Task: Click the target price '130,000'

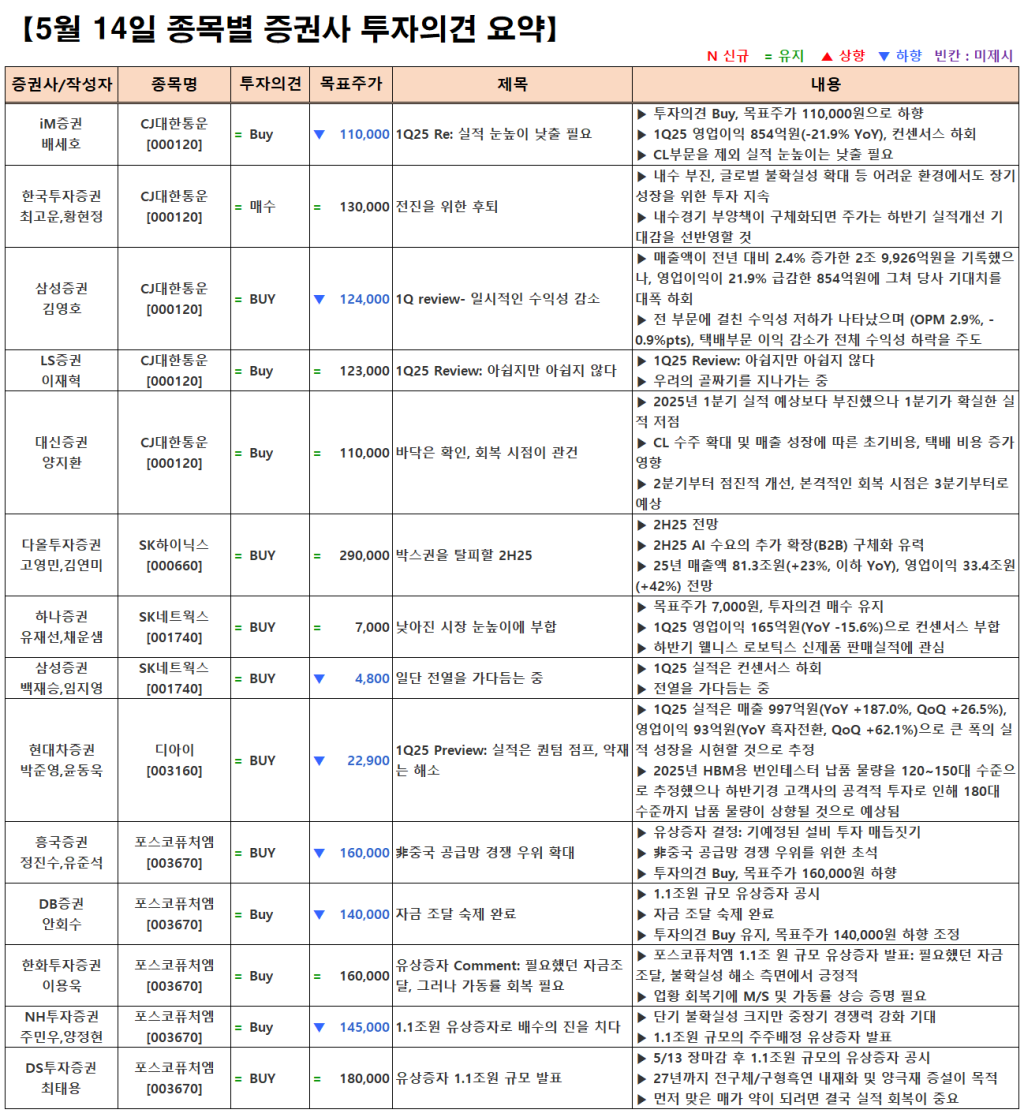Action: click(x=364, y=207)
